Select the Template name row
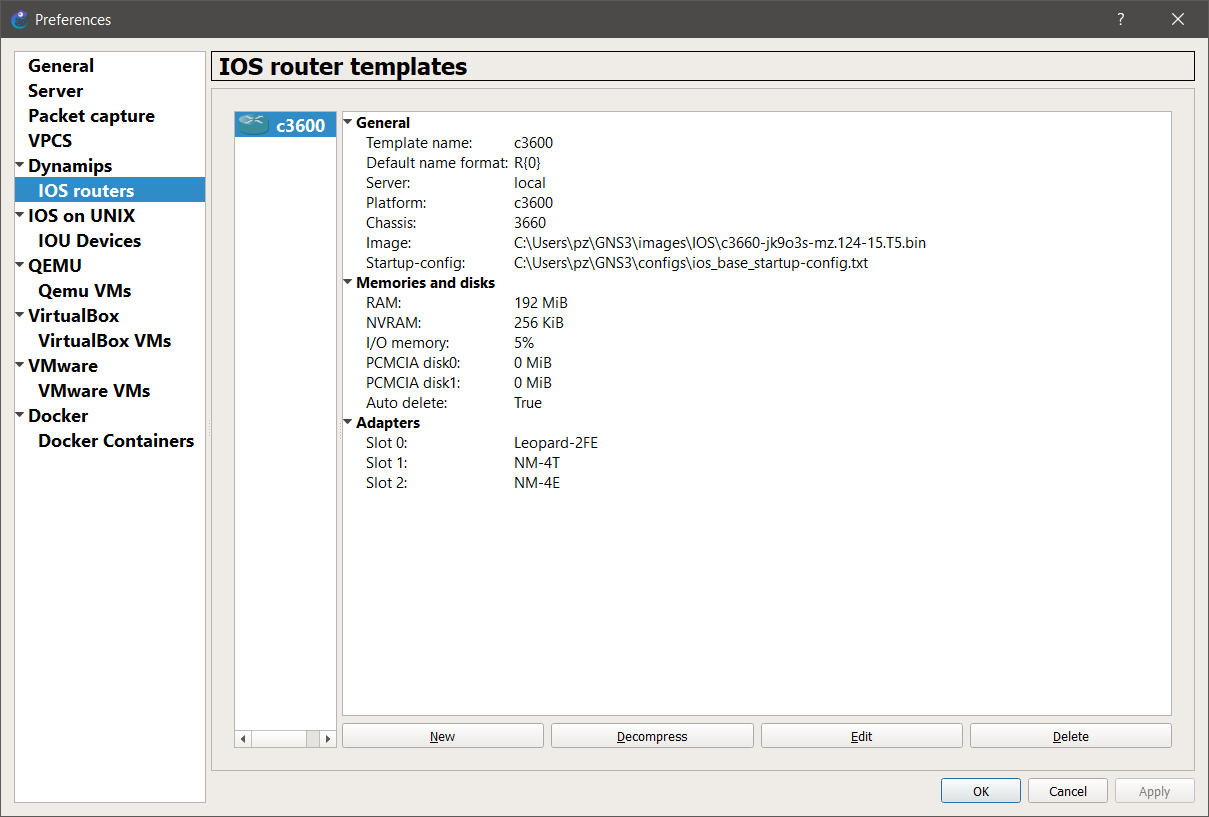Image resolution: width=1209 pixels, height=817 pixels. click(x=756, y=143)
